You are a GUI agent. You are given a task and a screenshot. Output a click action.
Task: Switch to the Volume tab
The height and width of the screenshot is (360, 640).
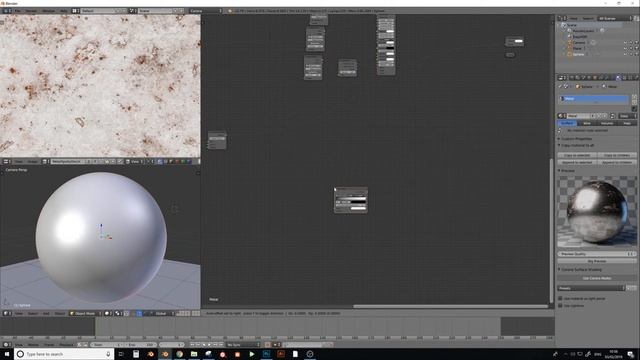tap(607, 123)
